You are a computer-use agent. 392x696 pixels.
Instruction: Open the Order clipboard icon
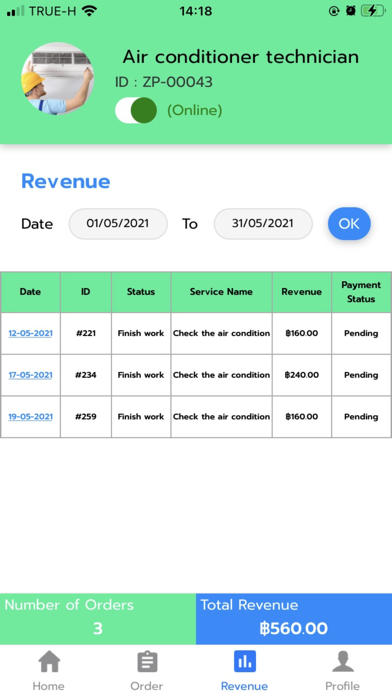pyautogui.click(x=147, y=662)
